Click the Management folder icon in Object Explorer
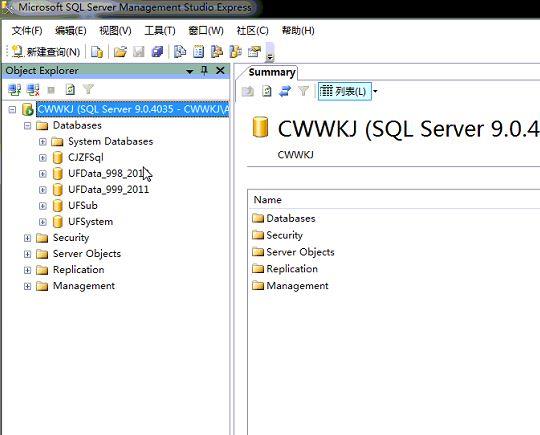The image size is (540, 435). tap(42, 286)
